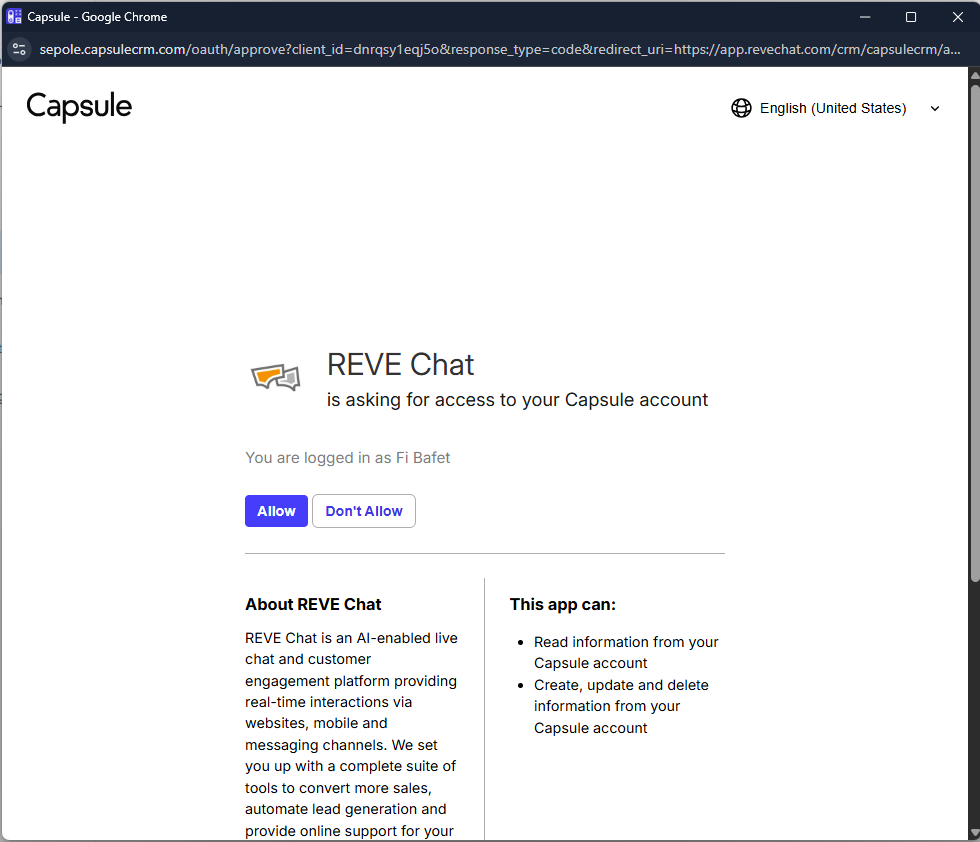Viewport: 980px width, 842px height.
Task: Maximize the Capsule Chrome window
Action: [911, 17]
